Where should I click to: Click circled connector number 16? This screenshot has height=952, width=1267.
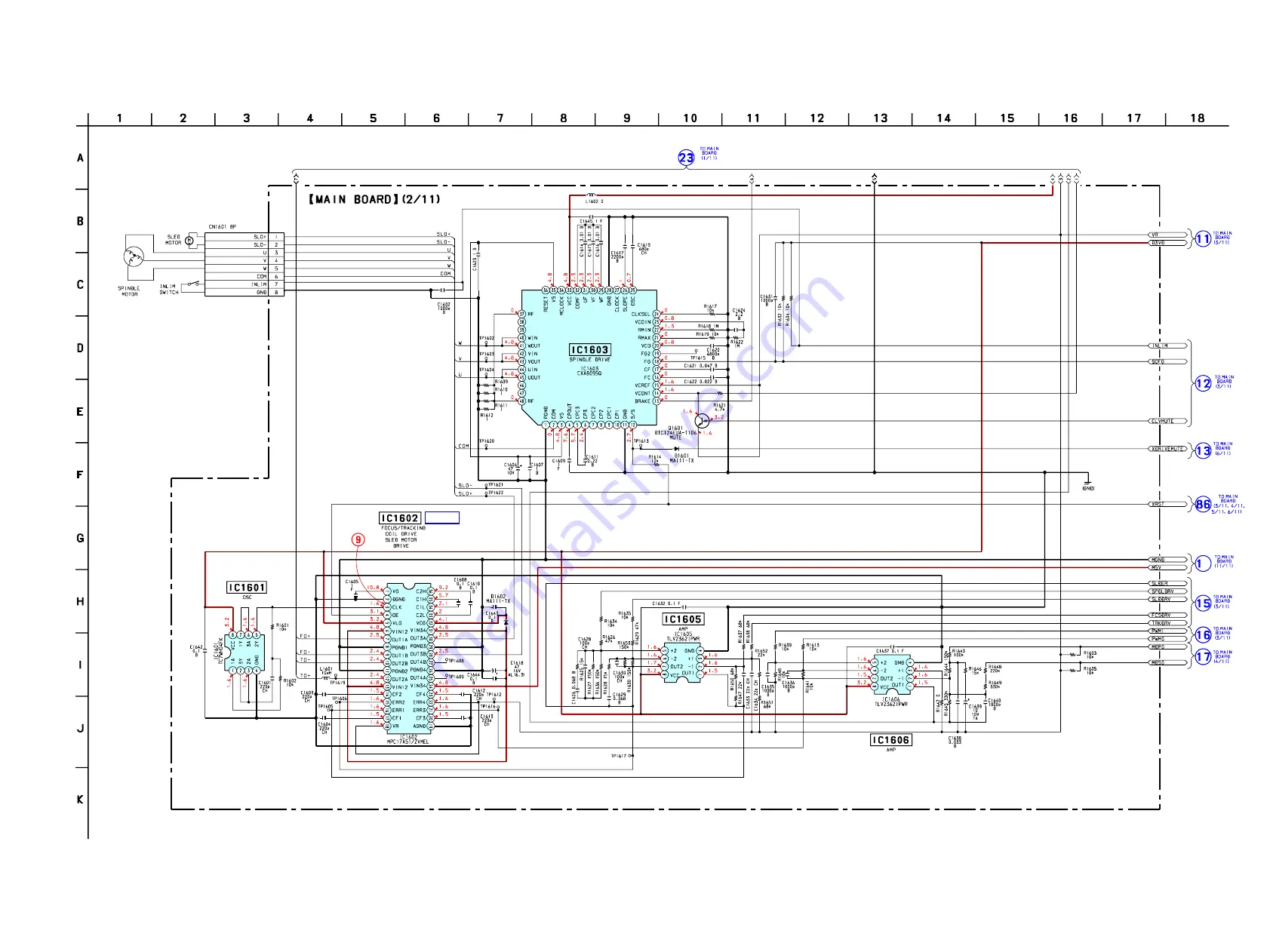[x=1203, y=635]
